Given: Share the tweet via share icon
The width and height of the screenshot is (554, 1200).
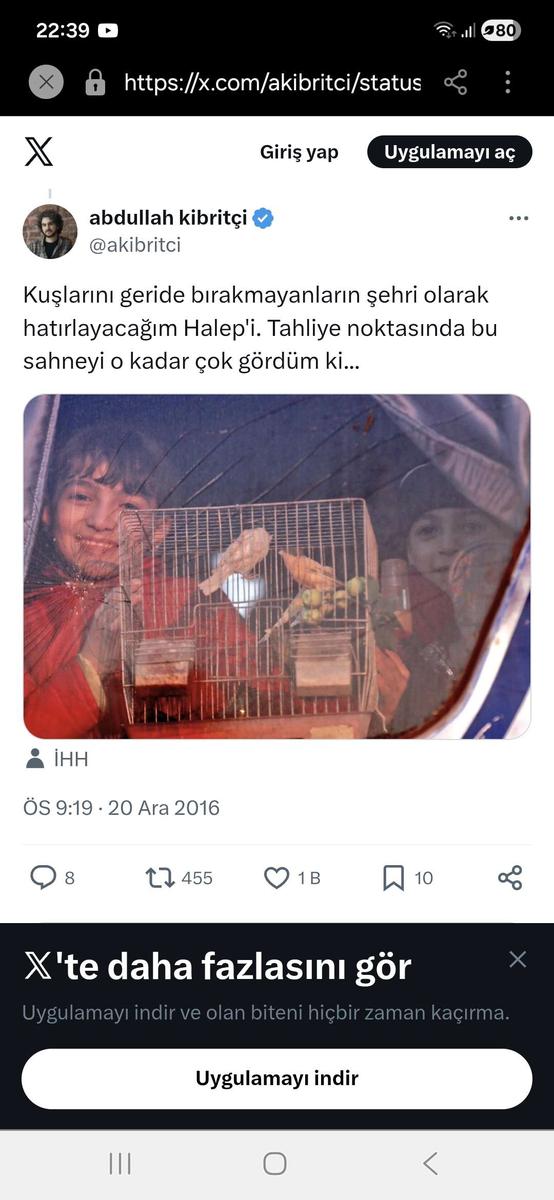Looking at the screenshot, I should point(510,878).
